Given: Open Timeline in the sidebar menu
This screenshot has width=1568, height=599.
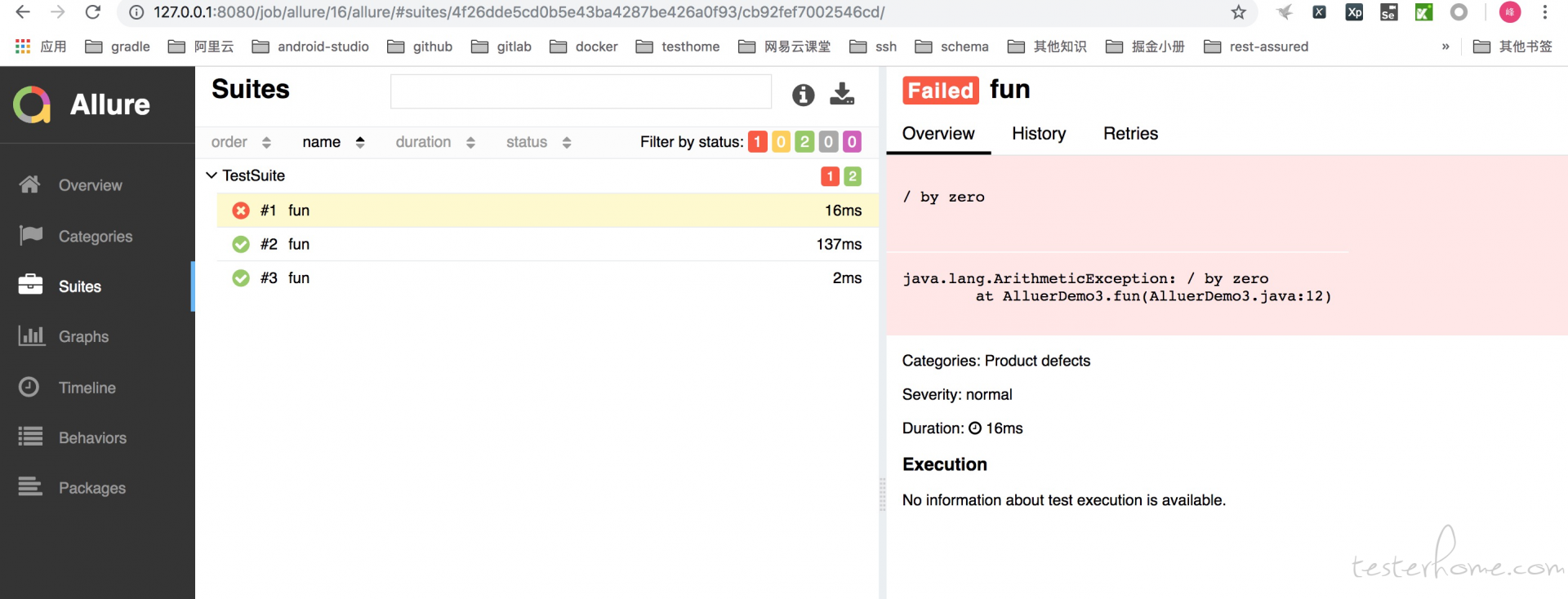Looking at the screenshot, I should click(x=97, y=388).
